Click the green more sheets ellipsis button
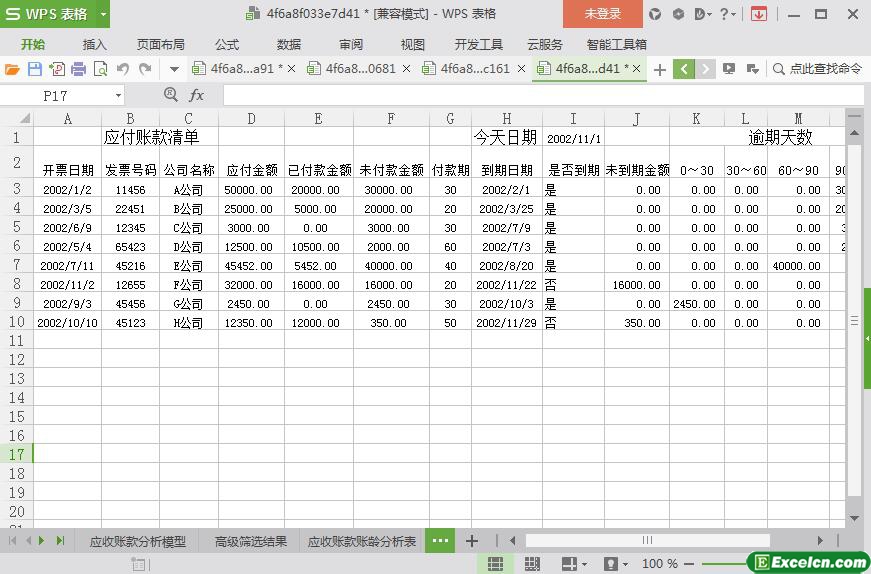This screenshot has height=574, width=871. tap(440, 541)
